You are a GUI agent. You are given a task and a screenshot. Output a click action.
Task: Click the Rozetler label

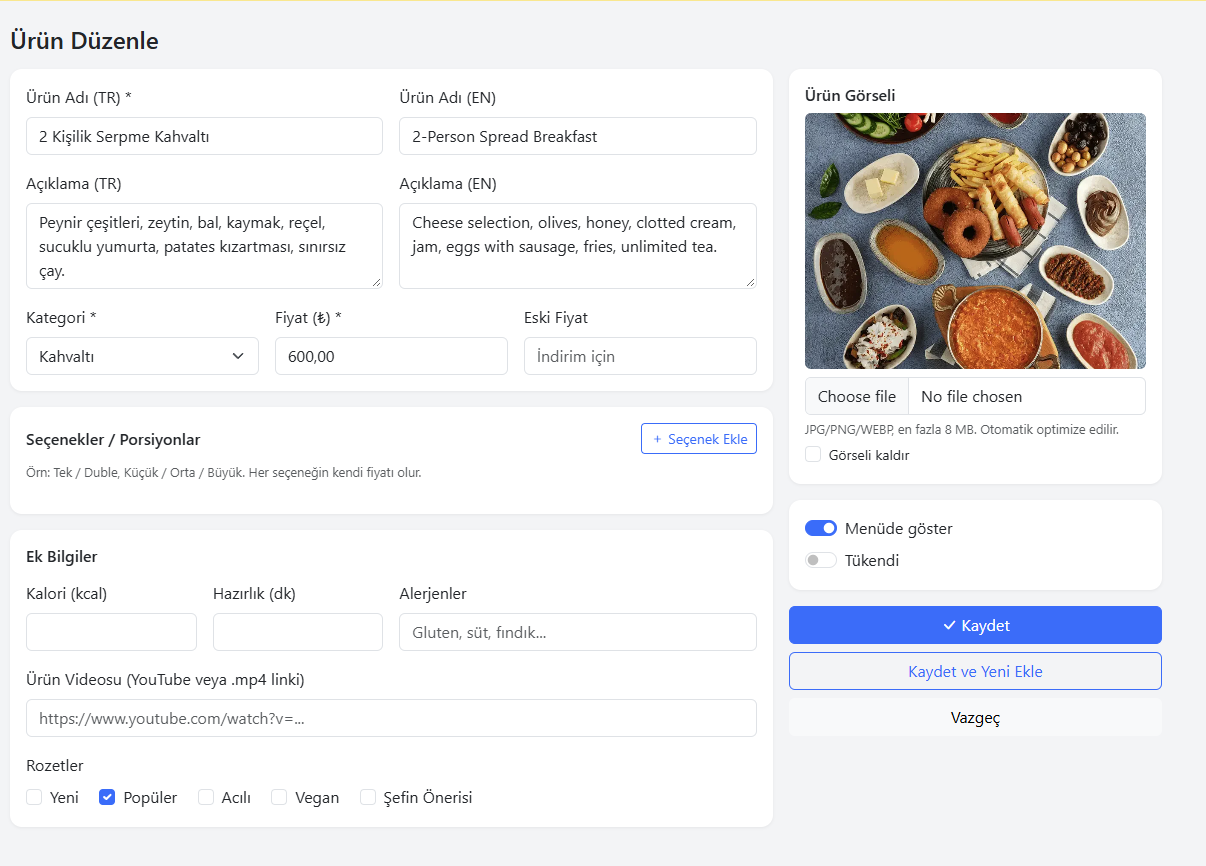point(55,766)
